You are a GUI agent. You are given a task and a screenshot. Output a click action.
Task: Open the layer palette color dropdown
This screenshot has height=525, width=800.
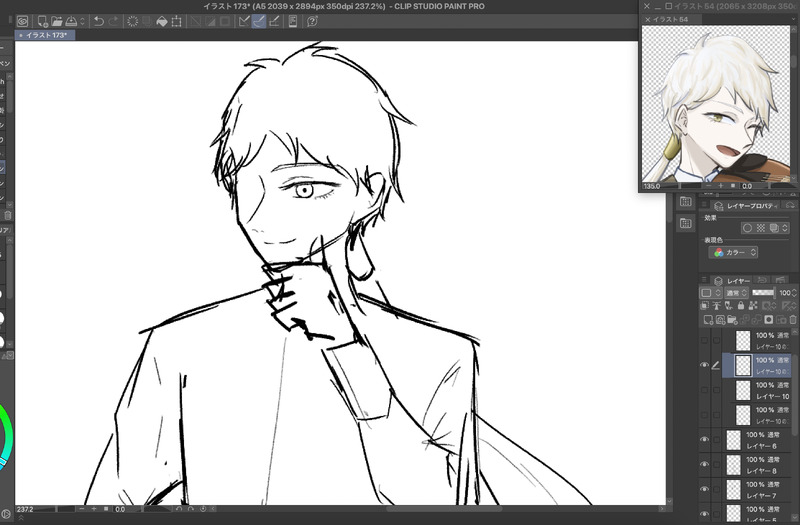710,293
